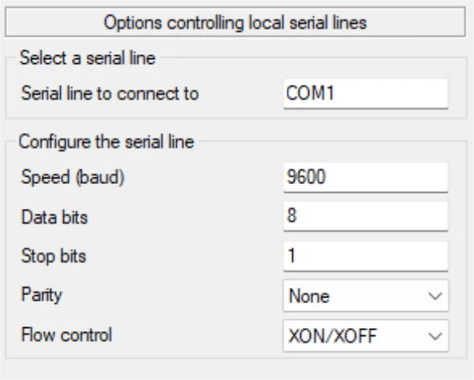Open the Flow control chevron arrow
474x380 pixels.
point(435,336)
